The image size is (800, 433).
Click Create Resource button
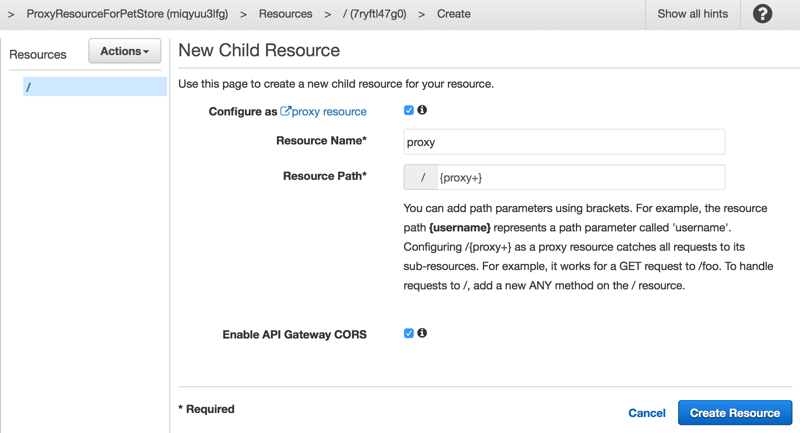coord(735,413)
